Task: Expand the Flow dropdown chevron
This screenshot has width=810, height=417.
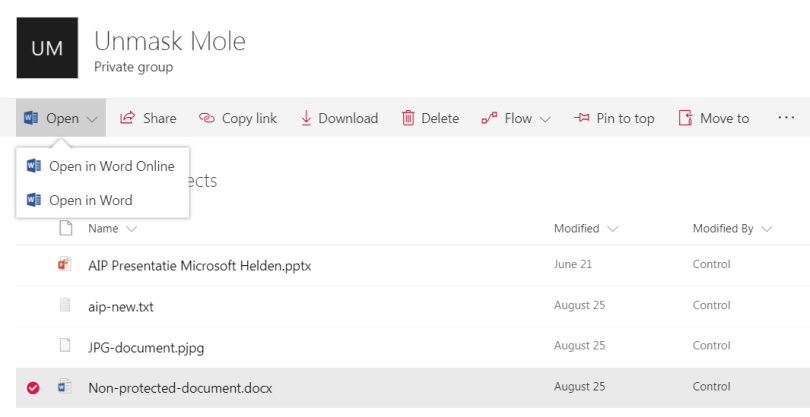Action: tap(545, 119)
